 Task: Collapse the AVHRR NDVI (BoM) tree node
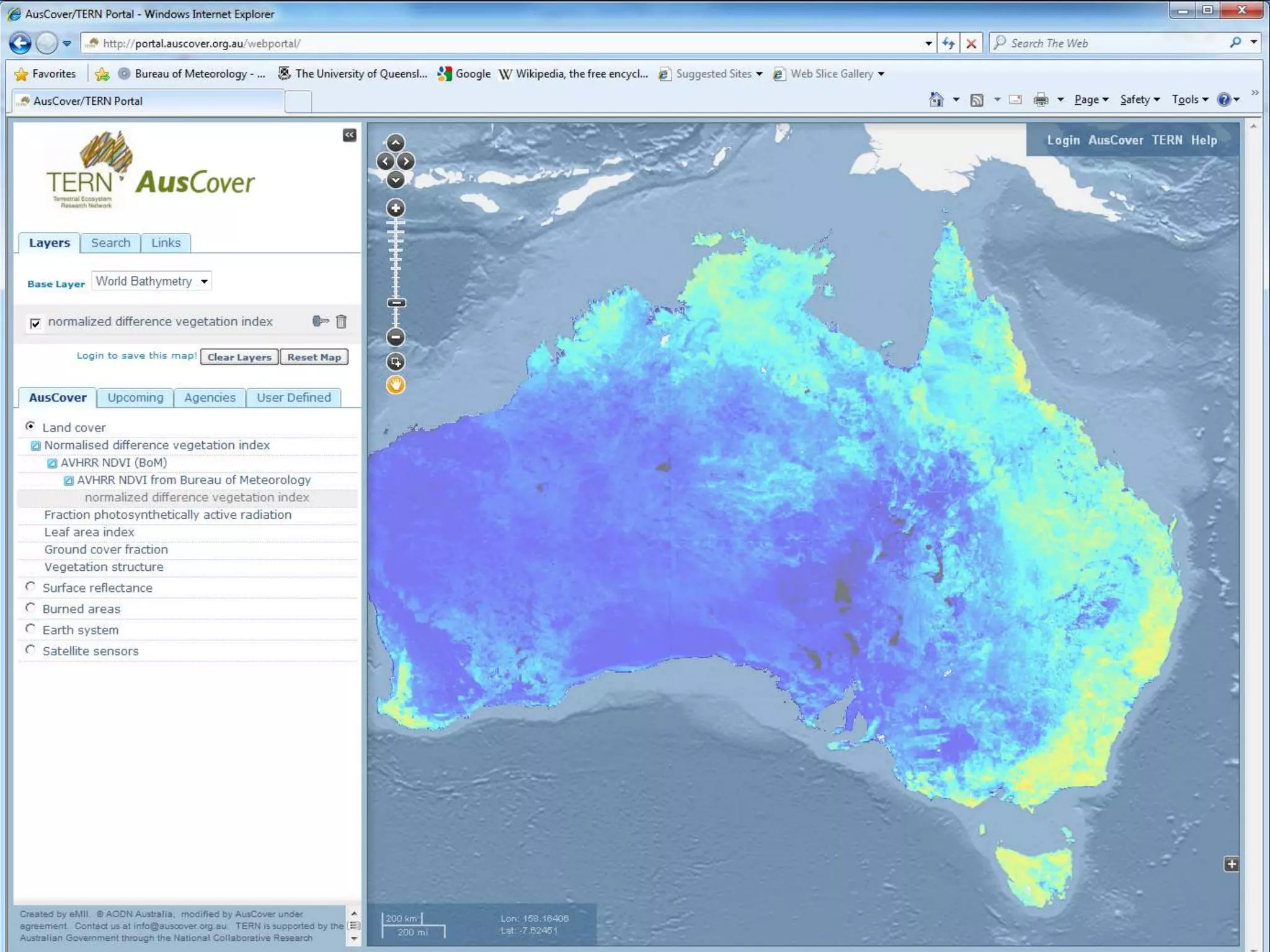[53, 463]
